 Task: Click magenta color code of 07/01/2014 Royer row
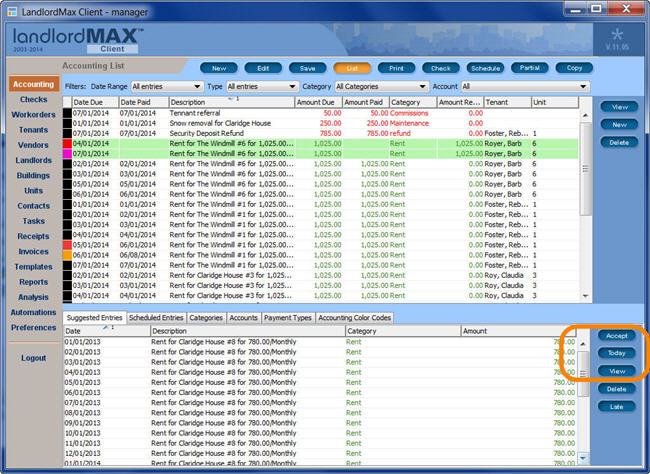67,153
